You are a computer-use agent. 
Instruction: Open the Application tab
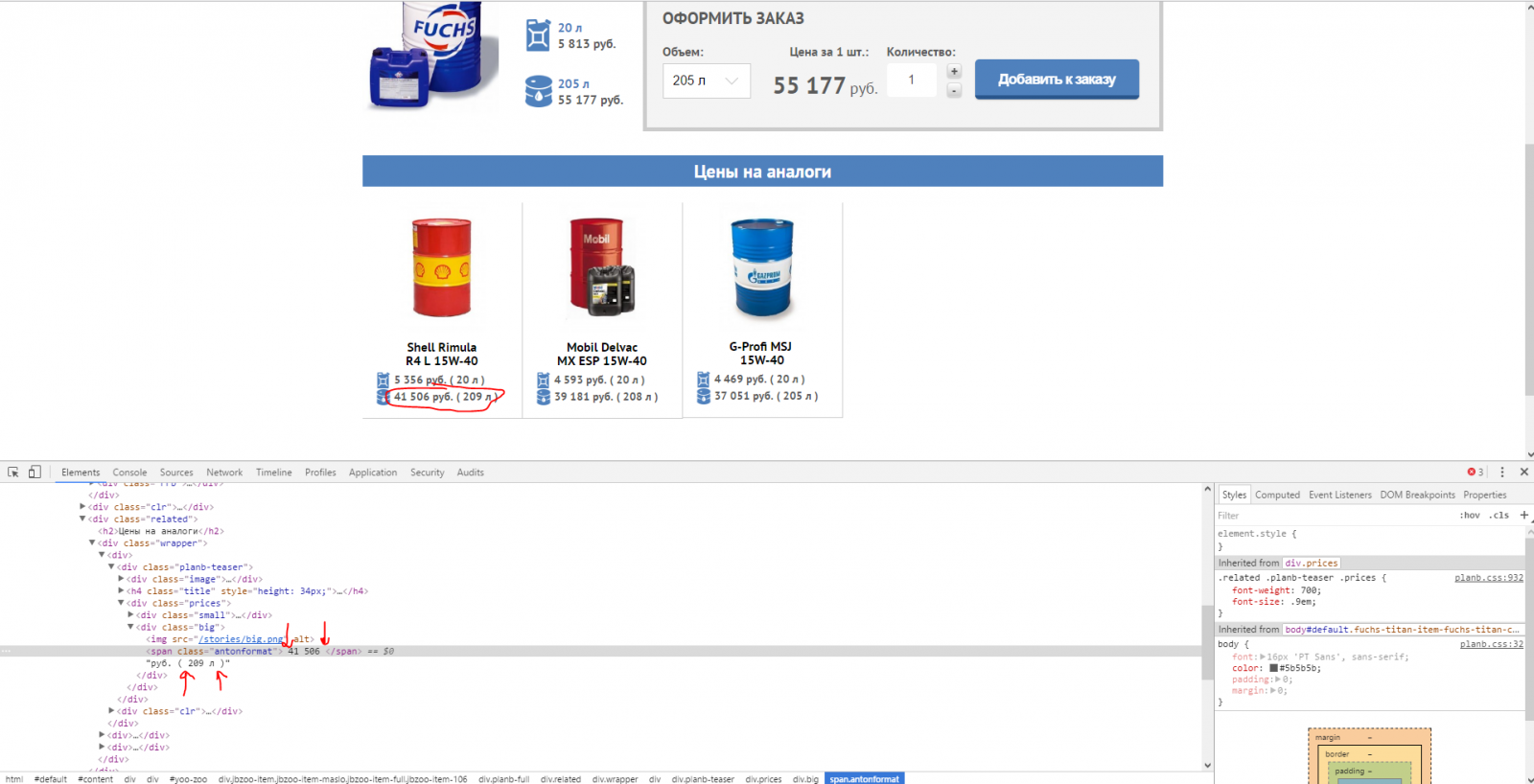point(373,473)
